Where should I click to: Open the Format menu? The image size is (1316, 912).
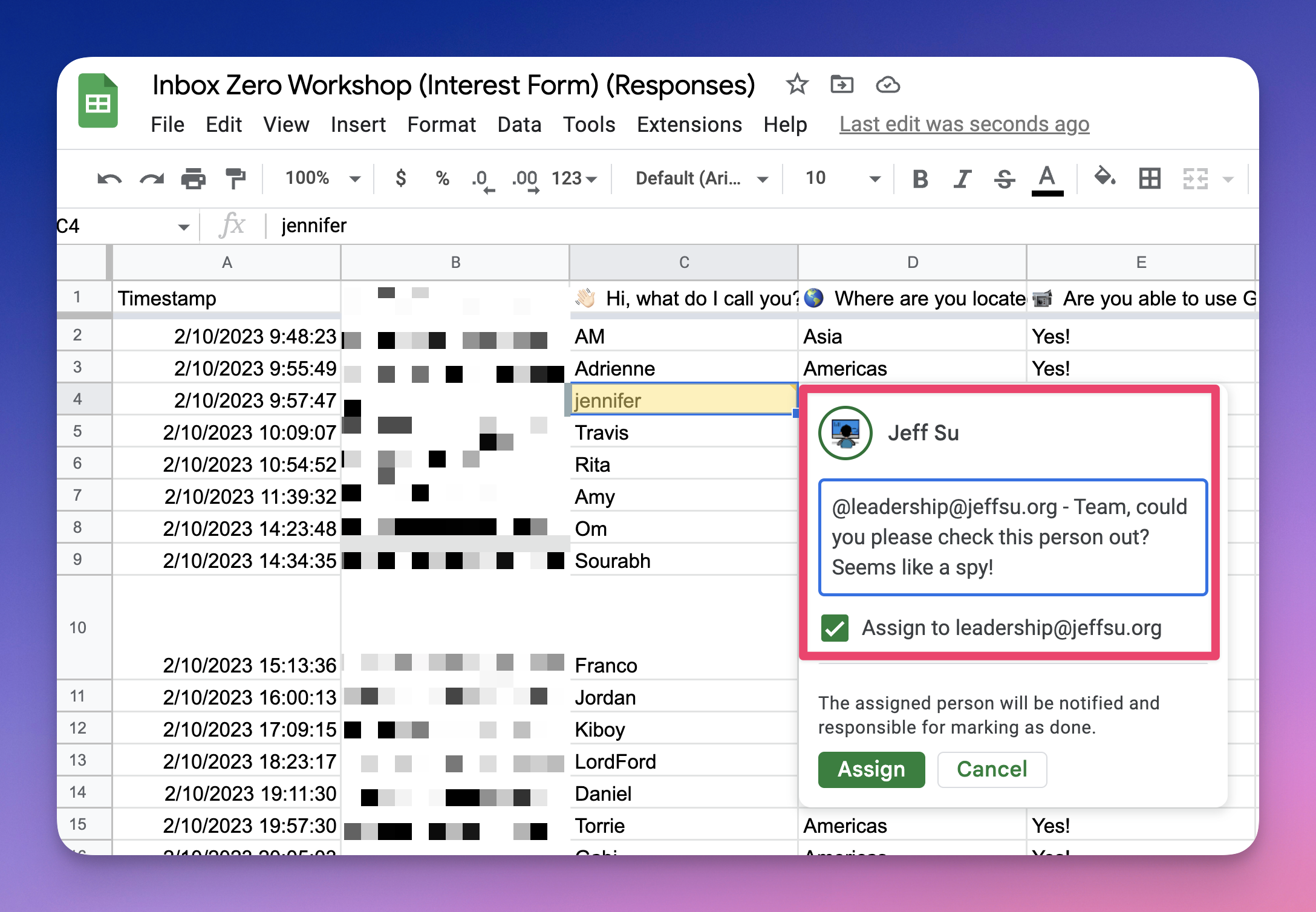click(441, 125)
